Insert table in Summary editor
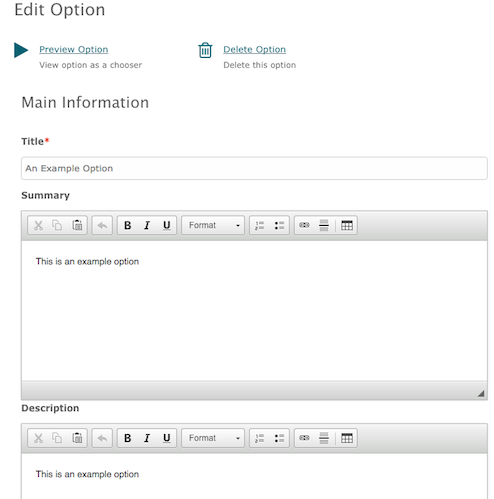Image resolution: width=494 pixels, height=499 pixels. [347, 226]
